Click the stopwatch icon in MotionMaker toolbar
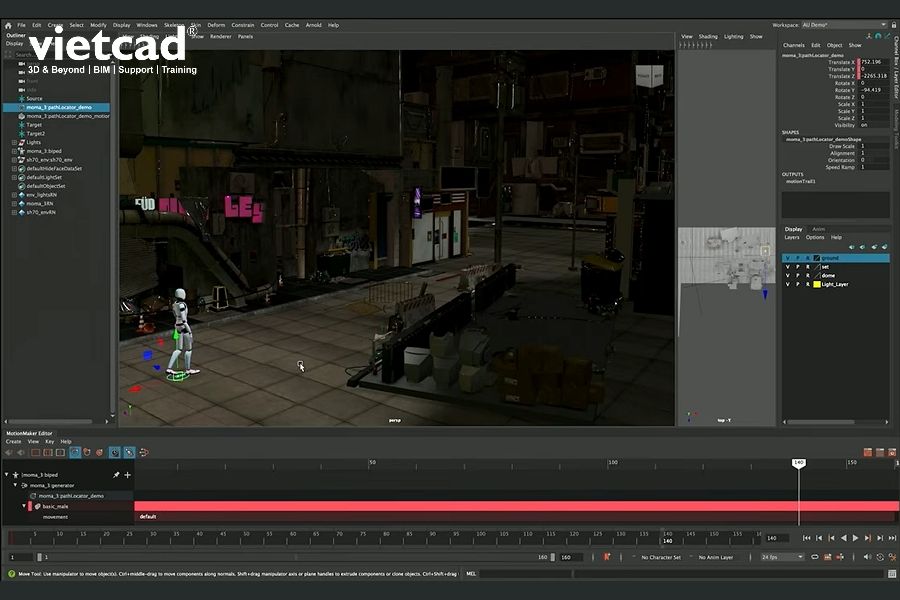 point(115,452)
